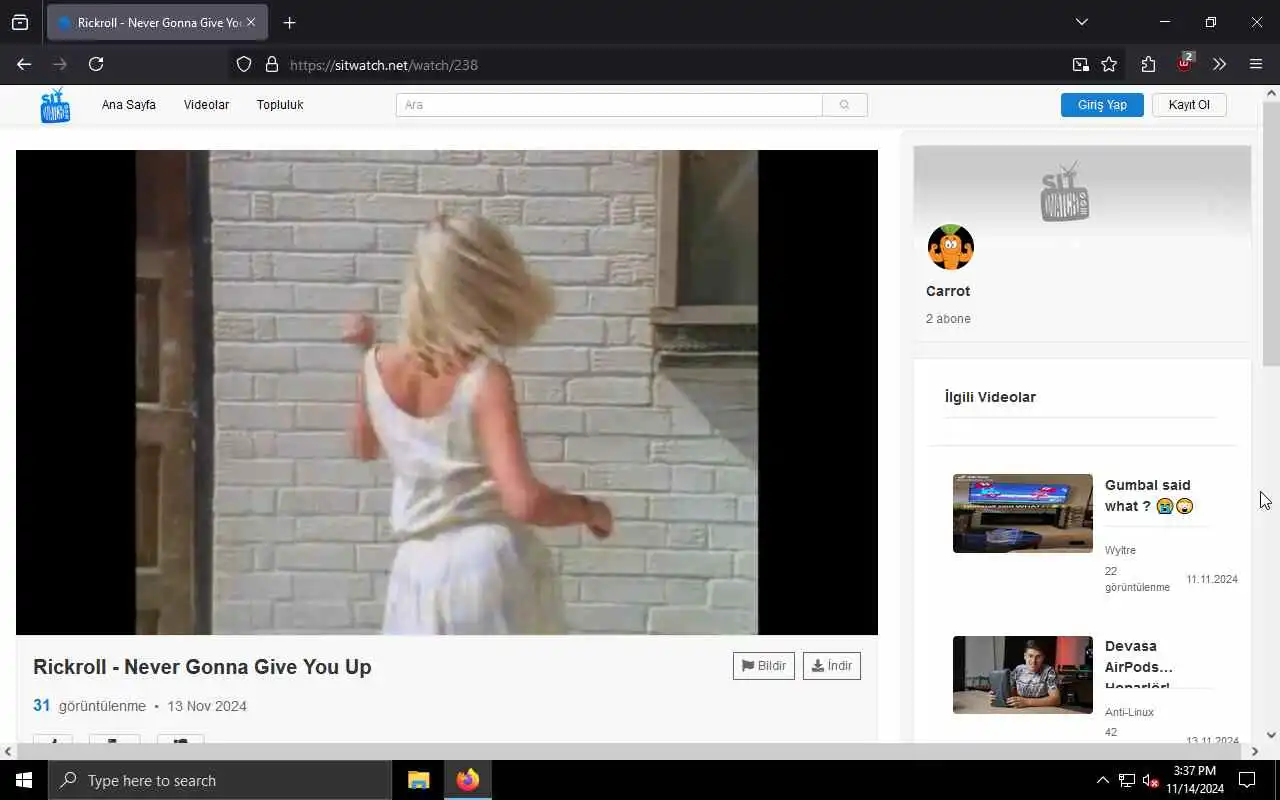
Task: Click the SitWatch logo in the header
Action: [x=55, y=105]
